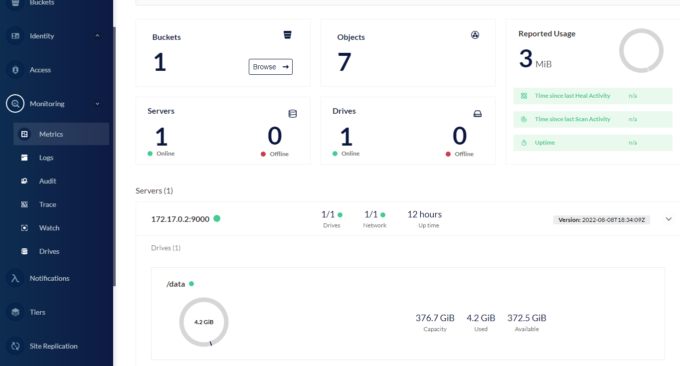The width and height of the screenshot is (680, 366).
Task: Click the Browse buckets button
Action: pyautogui.click(x=271, y=67)
